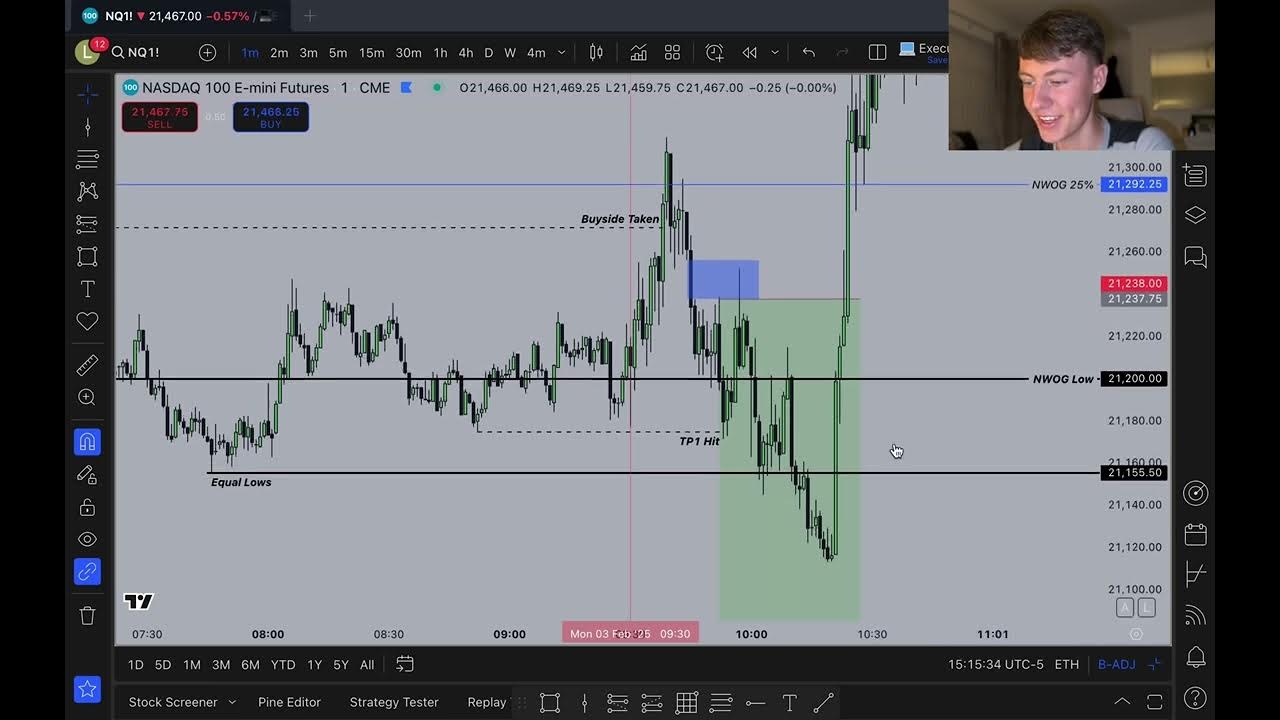Select the 6M date range
Viewport: 1280px width, 720px height.
click(250, 665)
